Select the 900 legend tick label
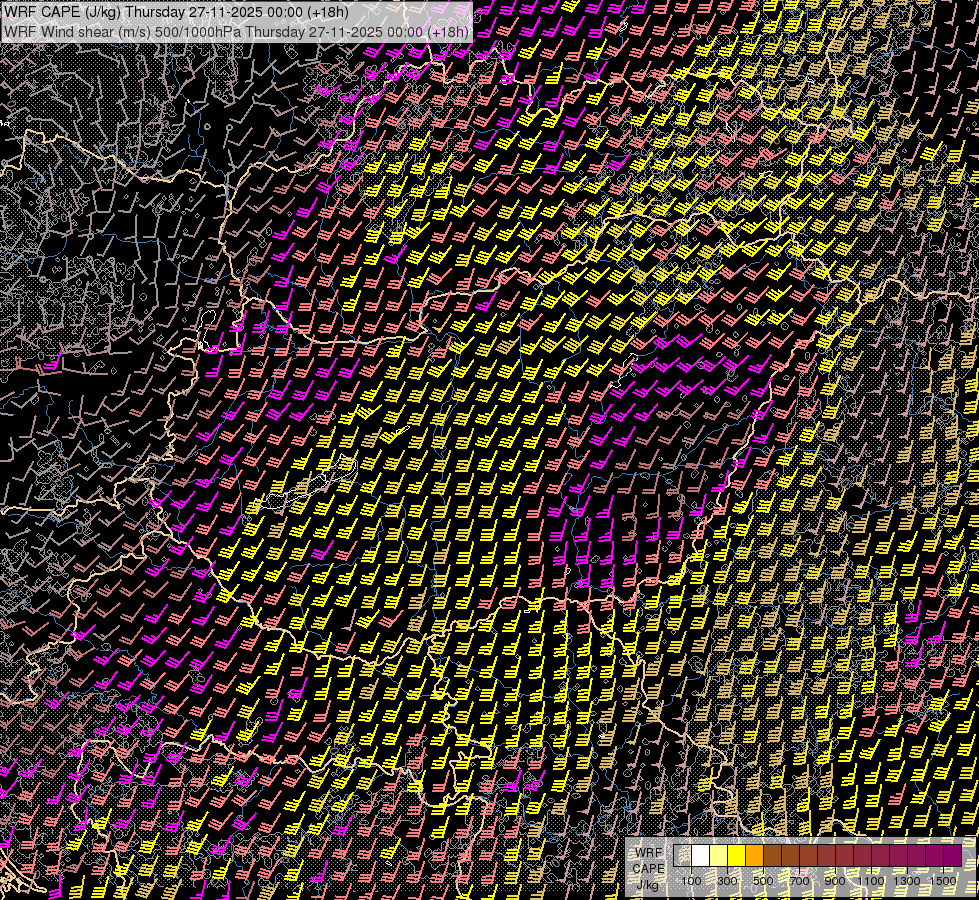This screenshot has width=979, height=900. (835, 881)
